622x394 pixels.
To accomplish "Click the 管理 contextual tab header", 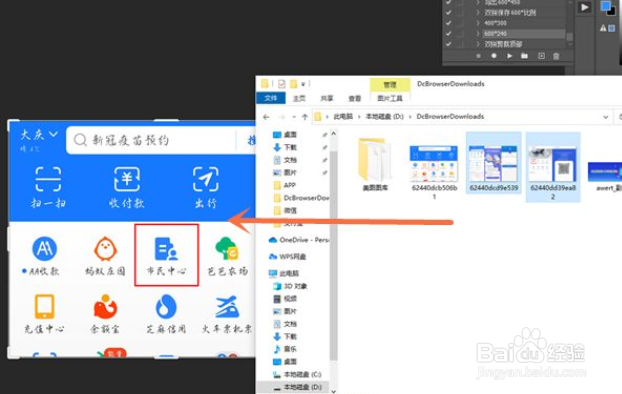I will (x=390, y=85).
